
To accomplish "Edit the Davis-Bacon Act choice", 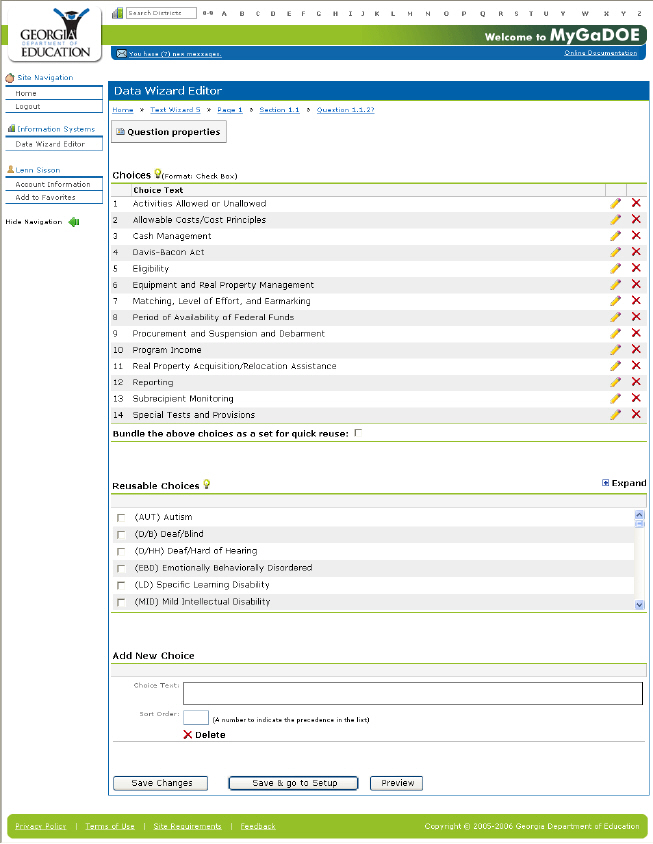I will click(x=615, y=252).
